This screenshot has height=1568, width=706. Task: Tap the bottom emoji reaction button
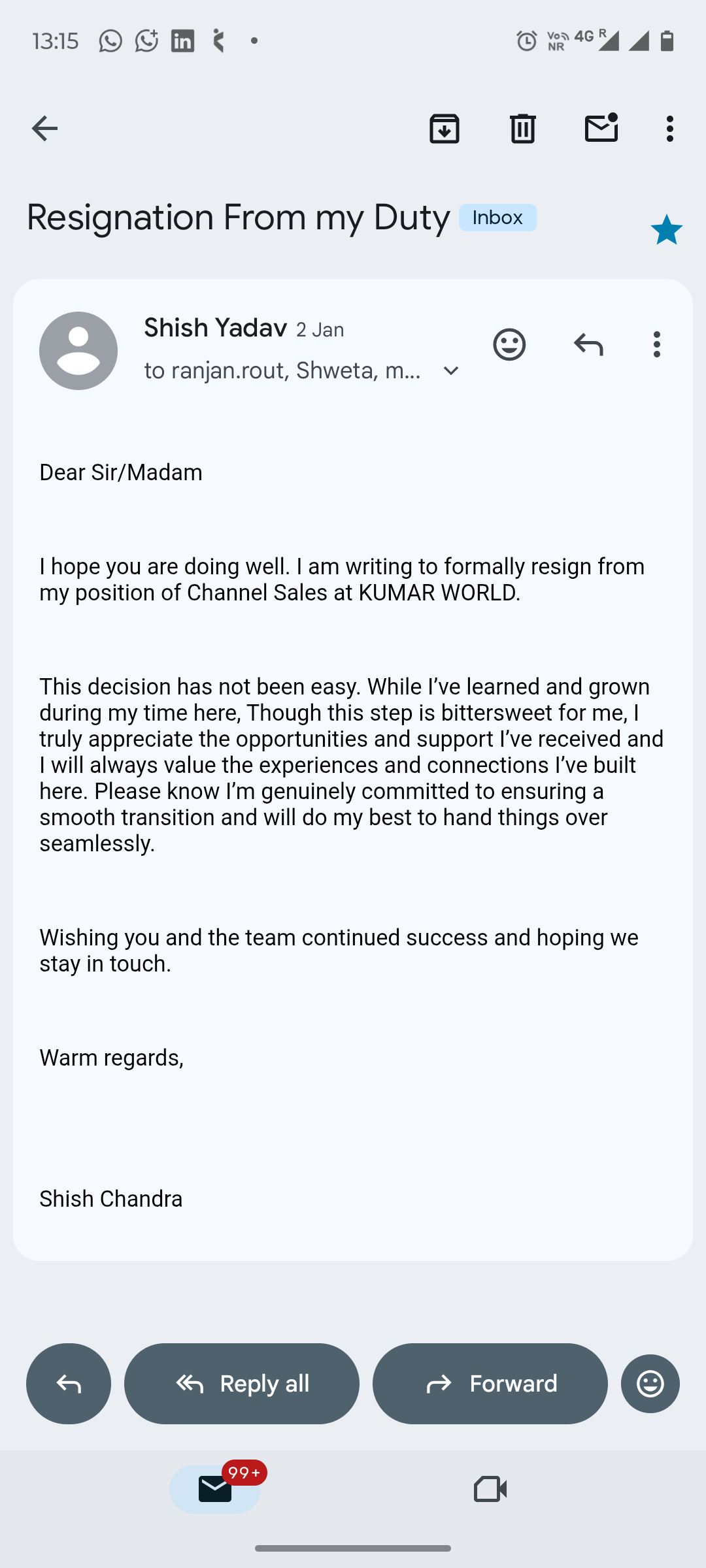point(650,1384)
